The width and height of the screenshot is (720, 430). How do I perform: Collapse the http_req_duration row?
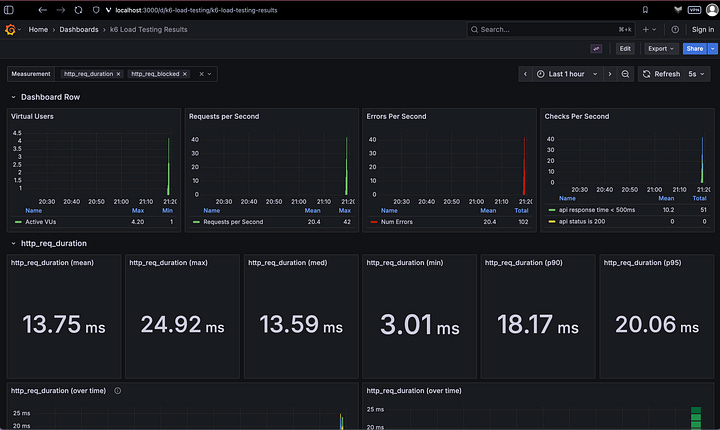pyautogui.click(x=13, y=243)
